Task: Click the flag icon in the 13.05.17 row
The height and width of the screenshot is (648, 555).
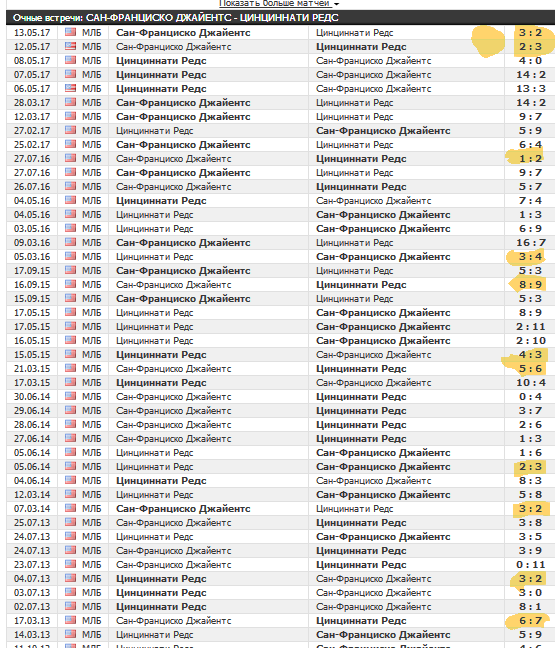Action: coord(71,32)
